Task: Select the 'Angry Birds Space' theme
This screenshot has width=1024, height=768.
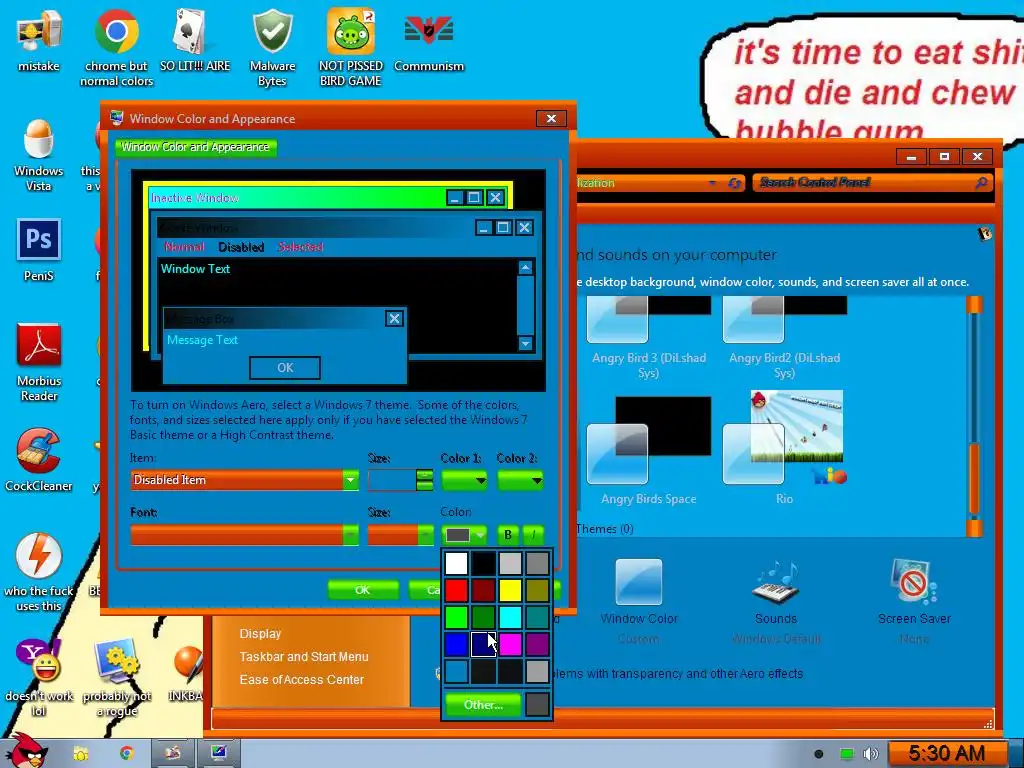Action: [648, 451]
